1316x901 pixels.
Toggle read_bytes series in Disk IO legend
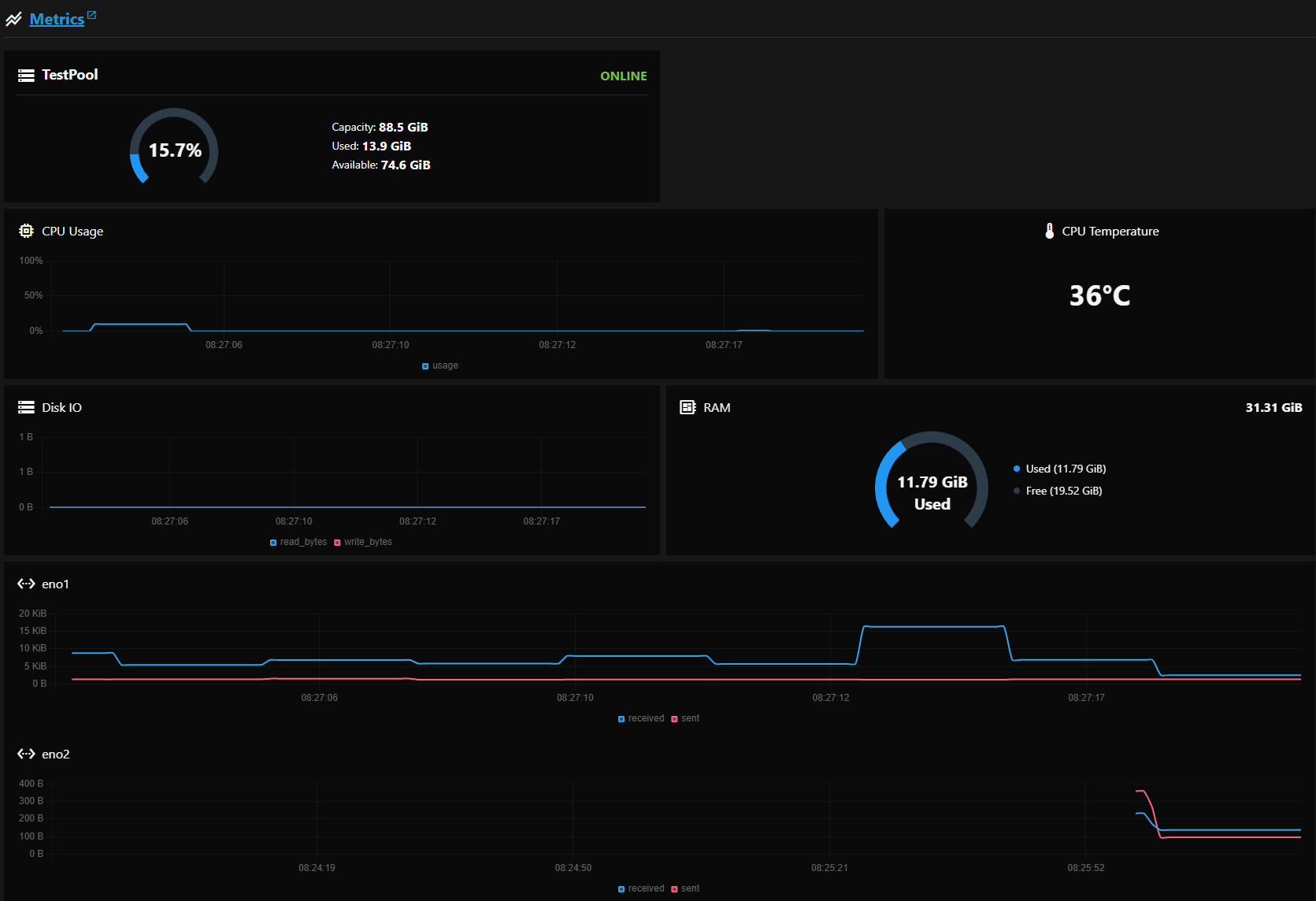click(x=298, y=542)
